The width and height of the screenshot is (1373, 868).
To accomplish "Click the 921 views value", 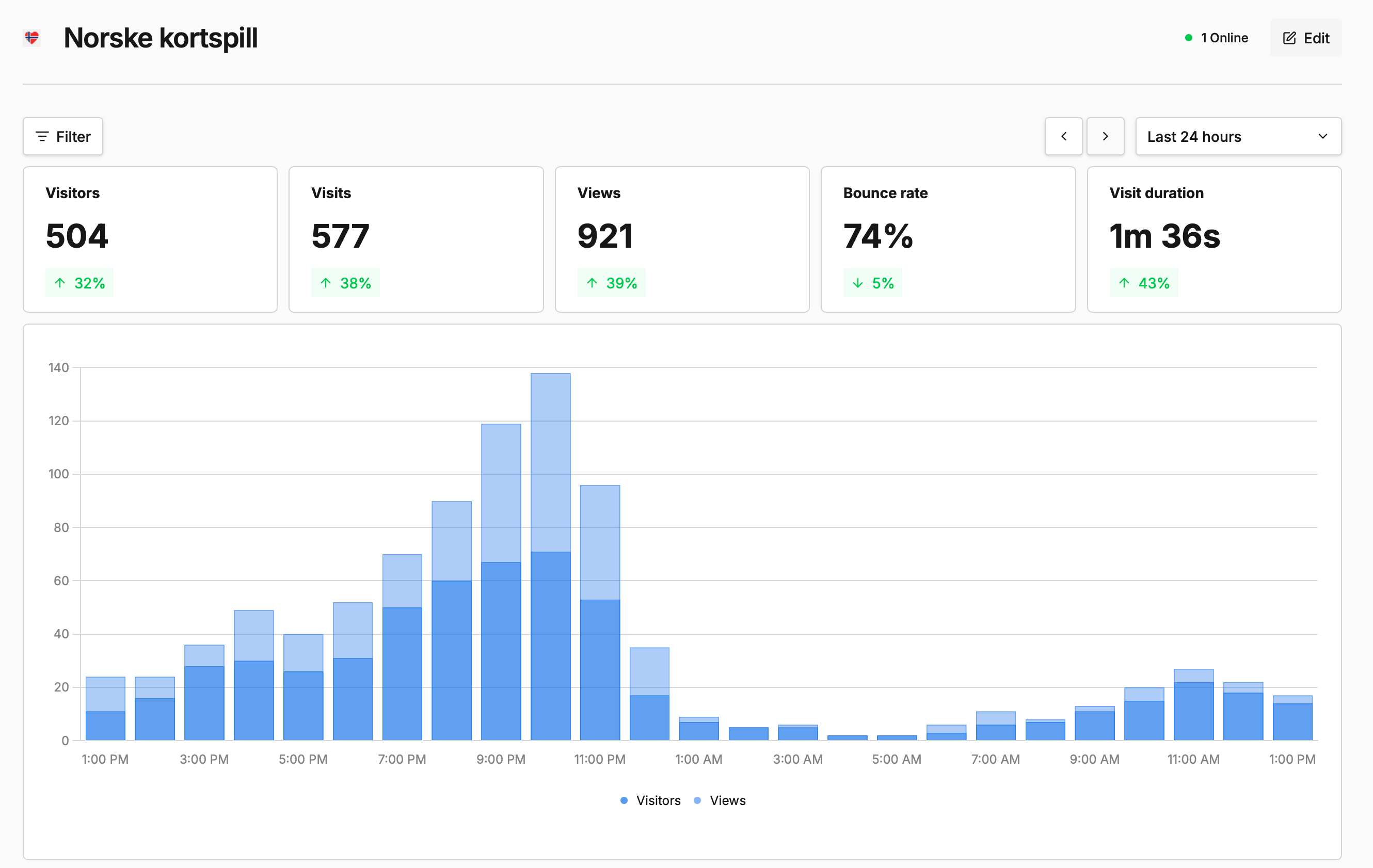I will (x=605, y=236).
